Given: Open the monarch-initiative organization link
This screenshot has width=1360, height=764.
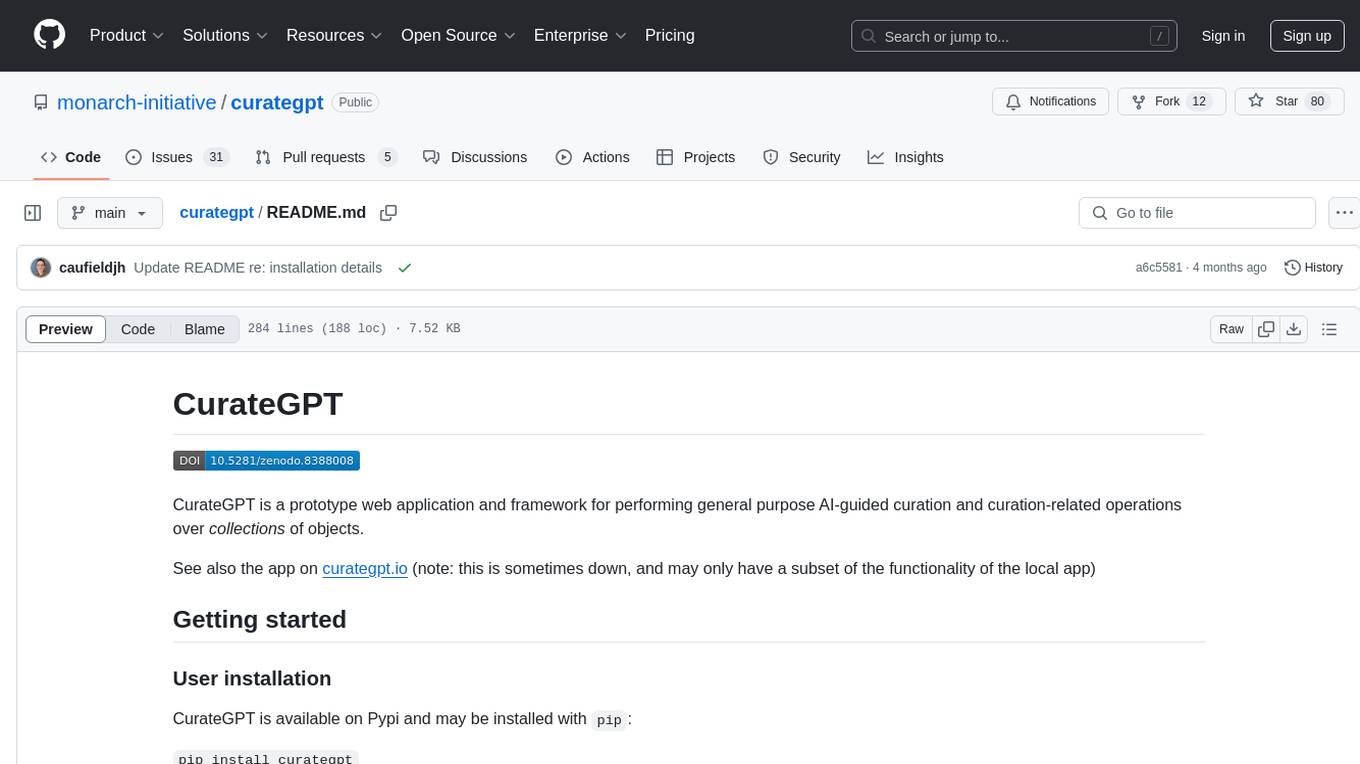Looking at the screenshot, I should (137, 102).
